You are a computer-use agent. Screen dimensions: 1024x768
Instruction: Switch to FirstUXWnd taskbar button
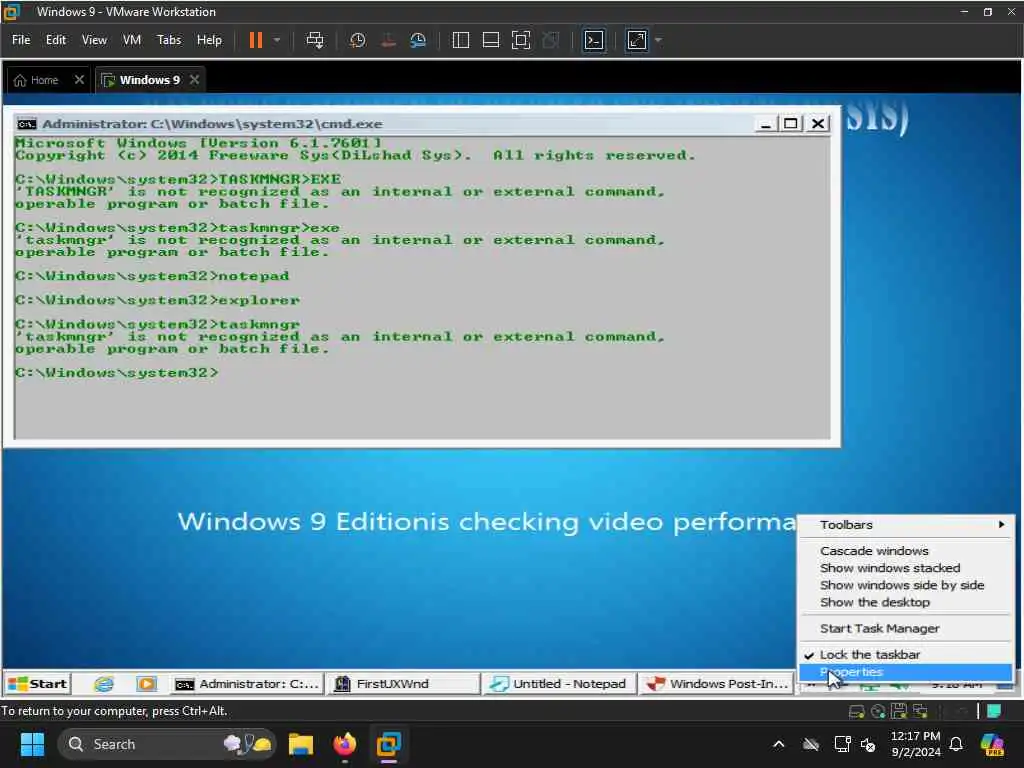(x=403, y=684)
